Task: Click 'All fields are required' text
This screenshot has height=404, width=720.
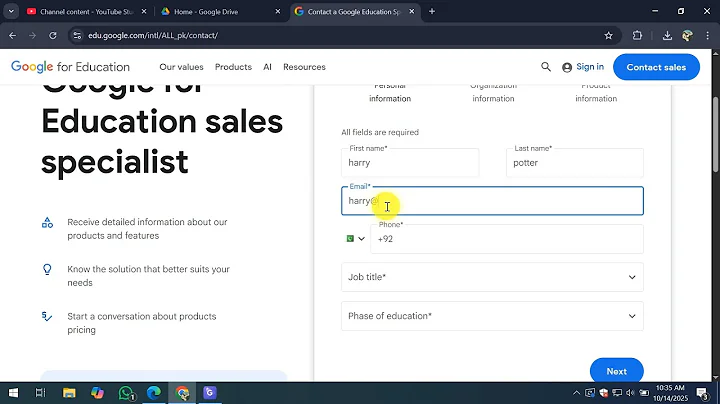Action: pyautogui.click(x=380, y=132)
